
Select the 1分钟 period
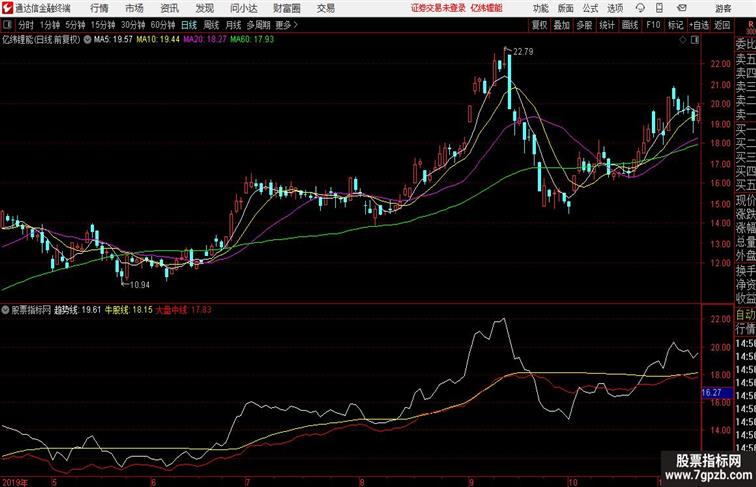click(x=50, y=25)
